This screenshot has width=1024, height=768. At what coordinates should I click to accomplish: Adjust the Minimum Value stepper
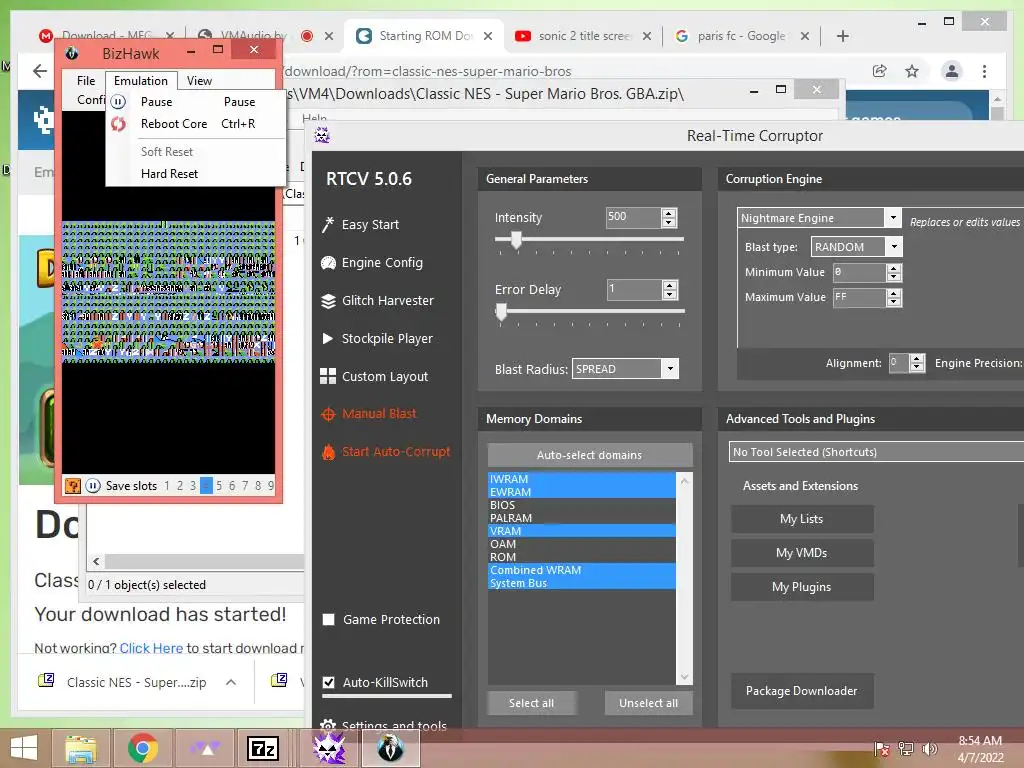[x=894, y=272]
